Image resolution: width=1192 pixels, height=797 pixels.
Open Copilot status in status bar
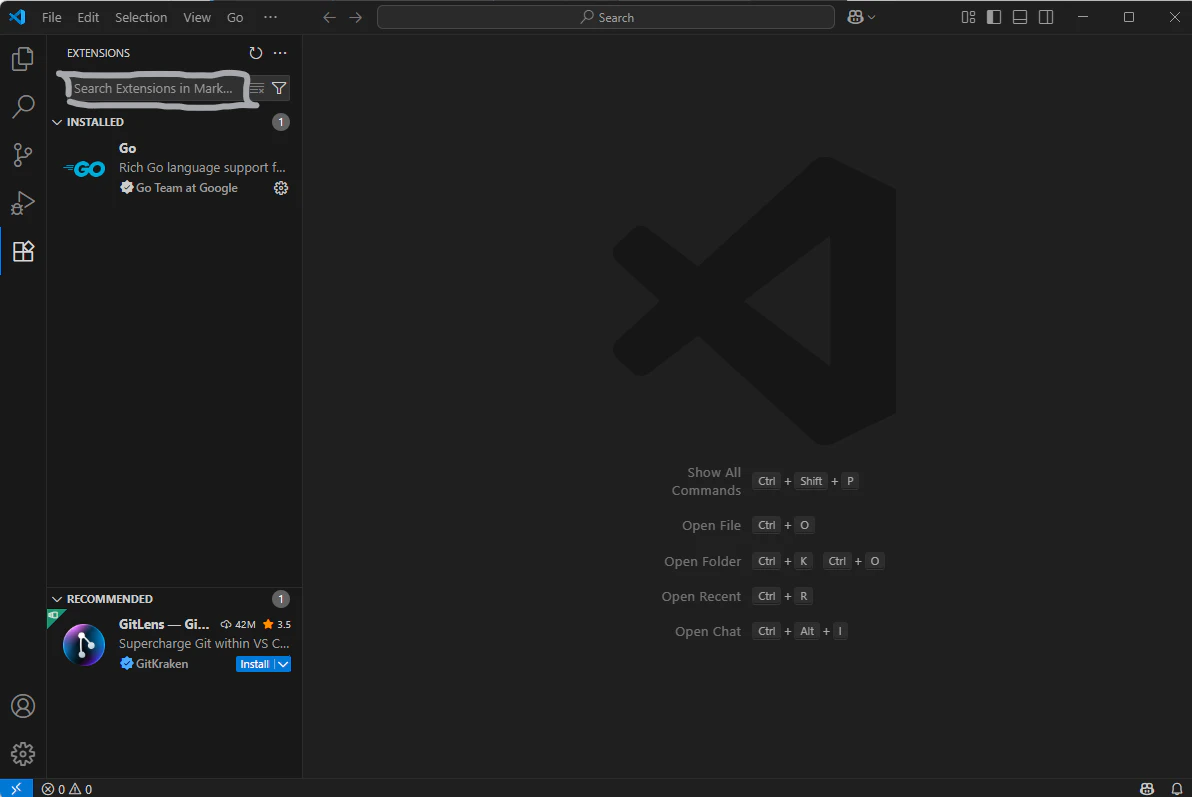1147,789
